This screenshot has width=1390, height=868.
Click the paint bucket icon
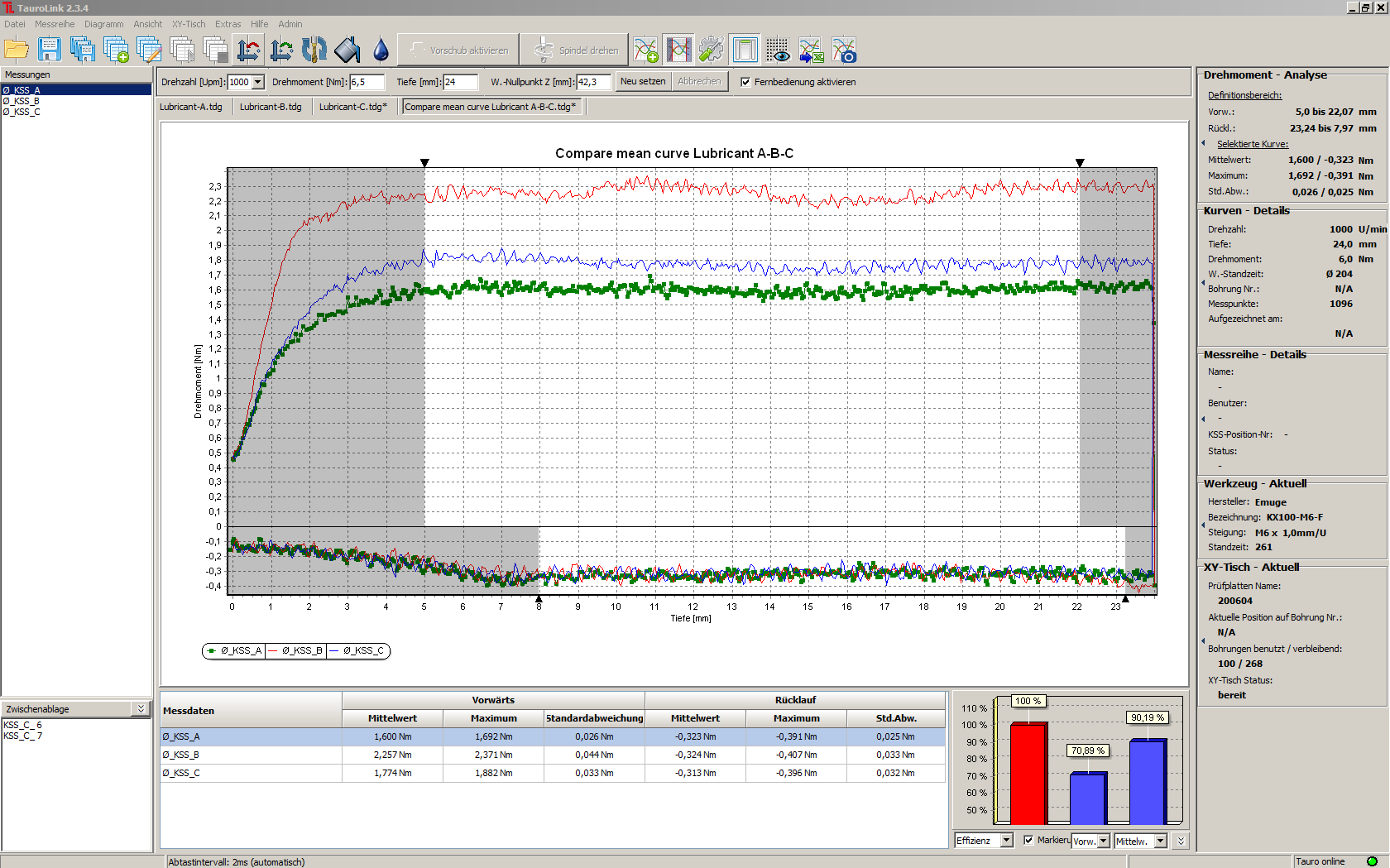pos(347,50)
